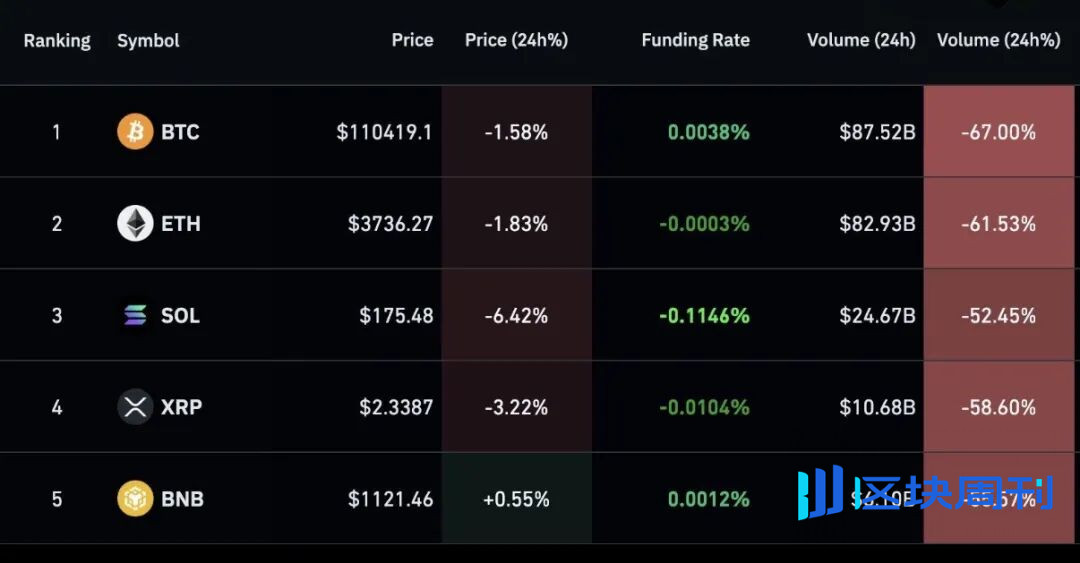Sort by Volume (24h%) header

998,41
